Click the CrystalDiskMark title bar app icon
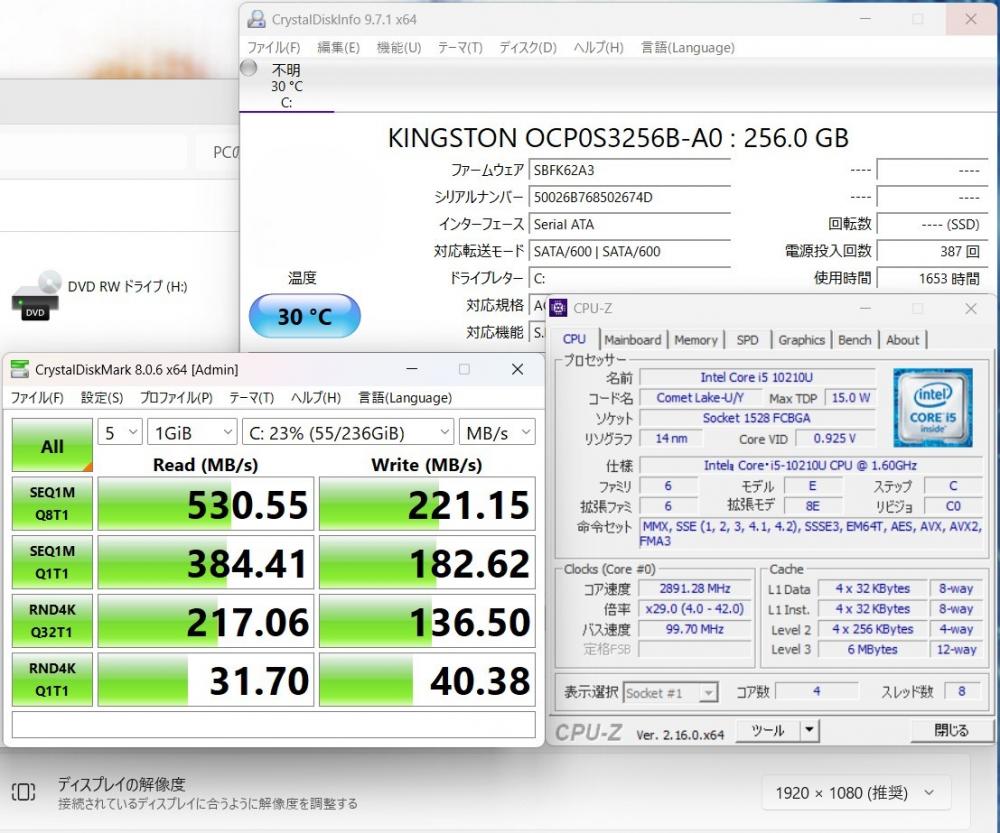 click(x=20, y=370)
